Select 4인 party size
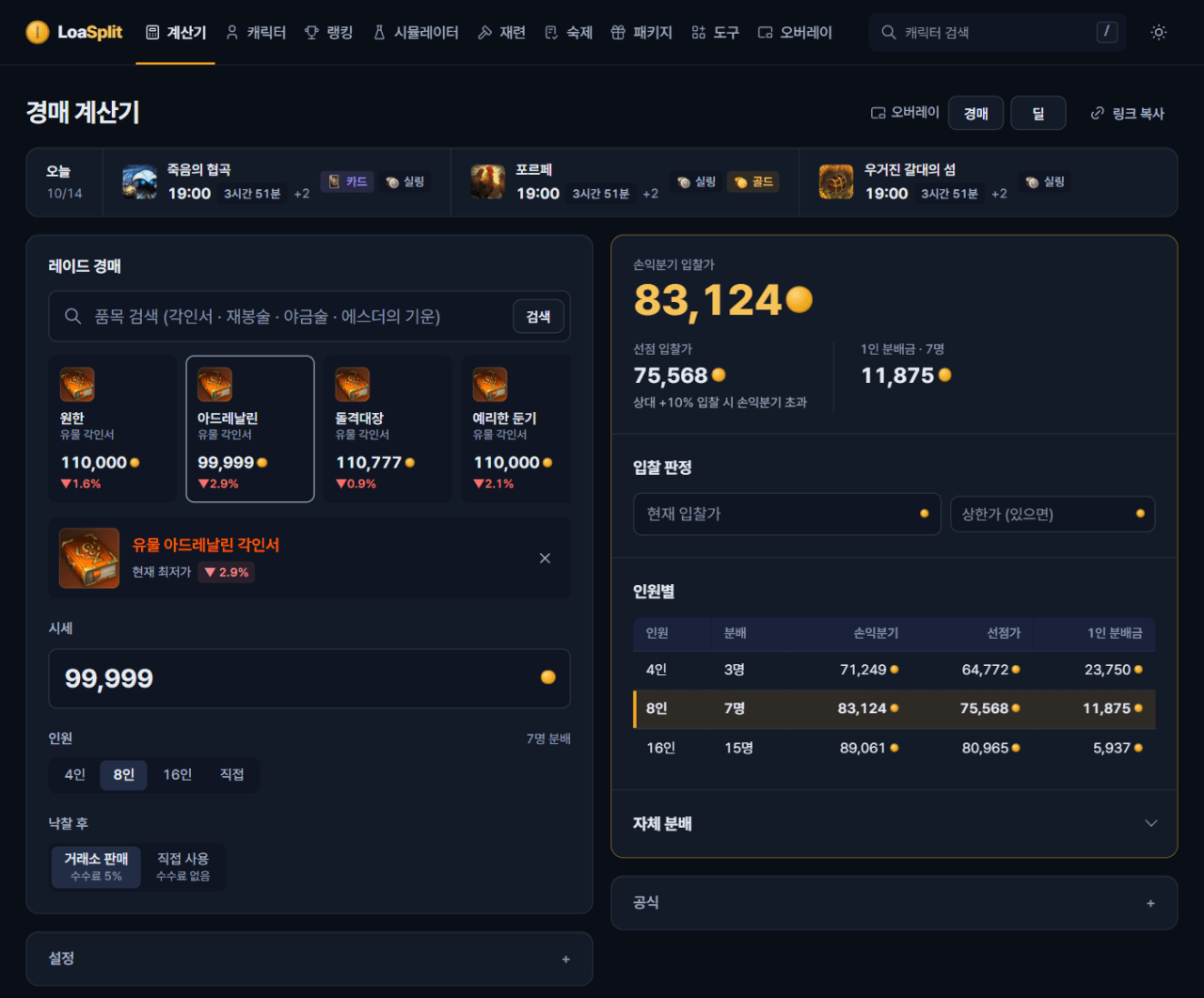 click(75, 774)
